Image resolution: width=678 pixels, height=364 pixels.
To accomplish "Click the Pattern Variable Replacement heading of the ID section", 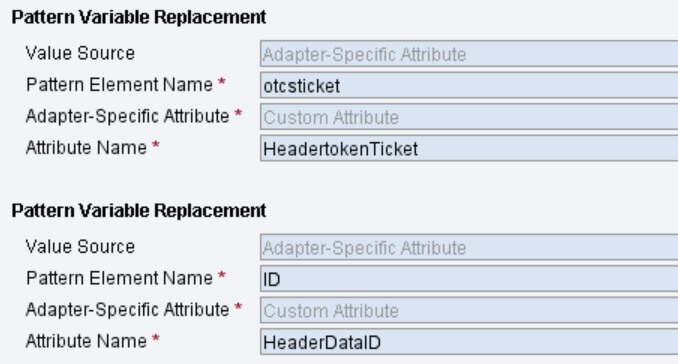I will pyautogui.click(x=139, y=211).
